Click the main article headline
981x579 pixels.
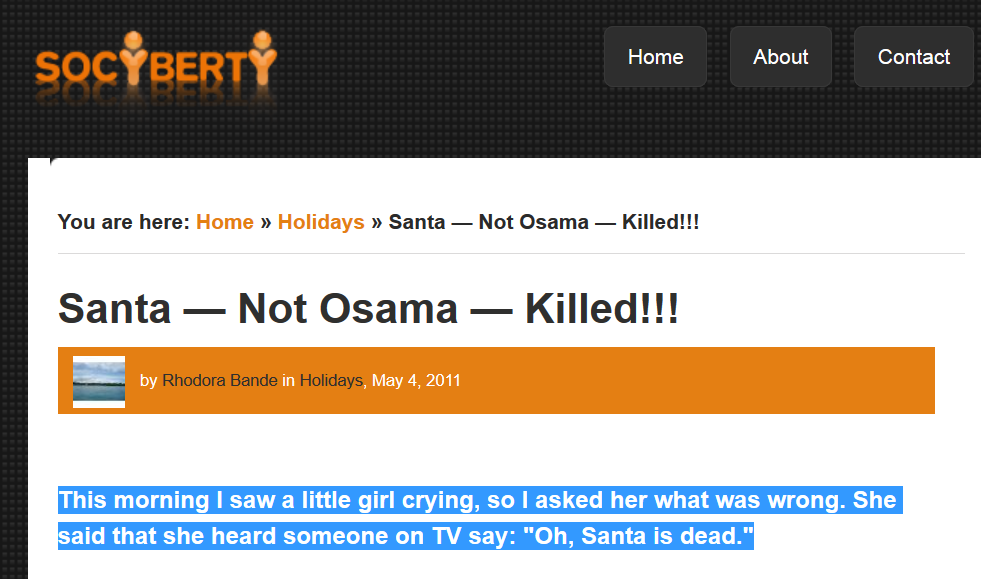[x=368, y=309]
